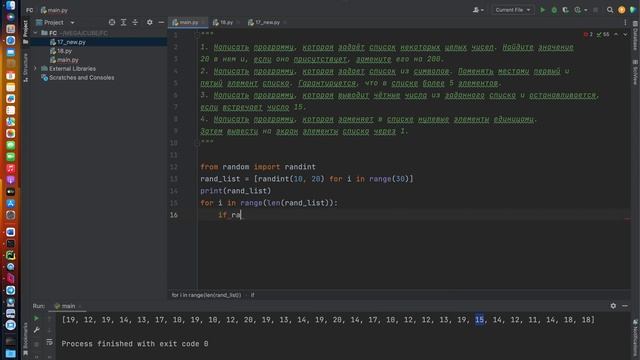Click 'from random import randint' code line
This screenshot has width=640, height=360.
click(x=258, y=167)
